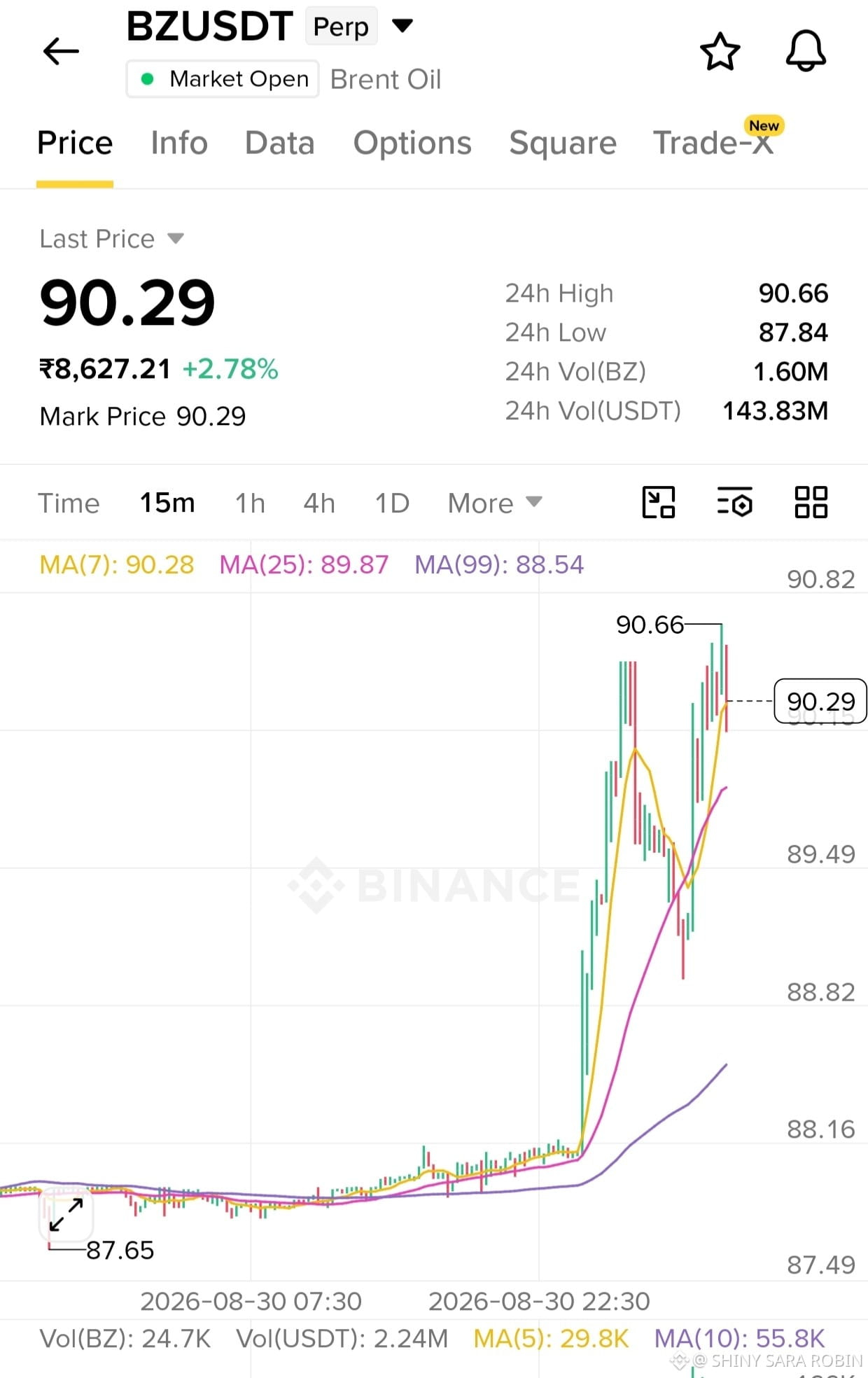Tap the 24h High value 90.66

point(793,293)
